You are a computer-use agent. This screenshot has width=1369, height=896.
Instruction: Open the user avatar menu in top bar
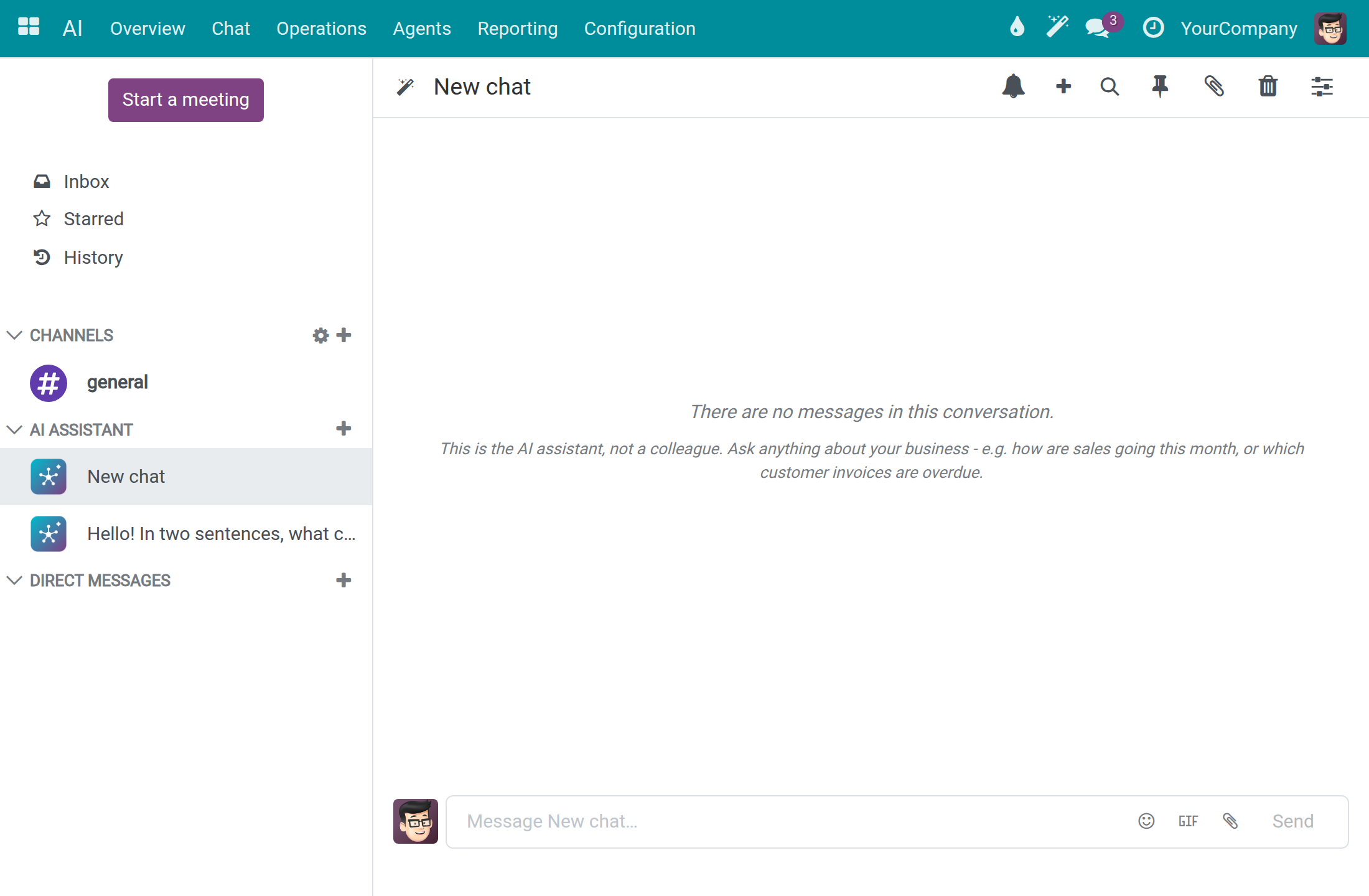tap(1330, 28)
